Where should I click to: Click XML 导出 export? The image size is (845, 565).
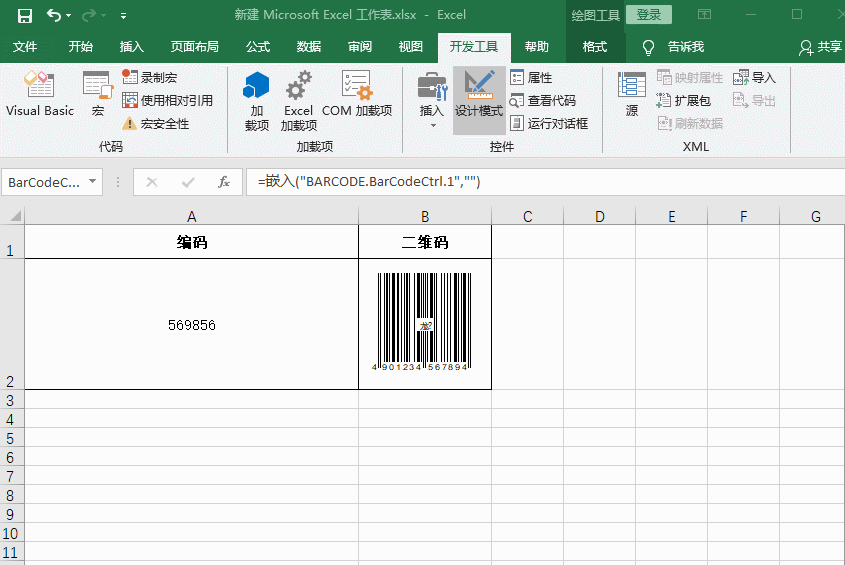coord(754,100)
